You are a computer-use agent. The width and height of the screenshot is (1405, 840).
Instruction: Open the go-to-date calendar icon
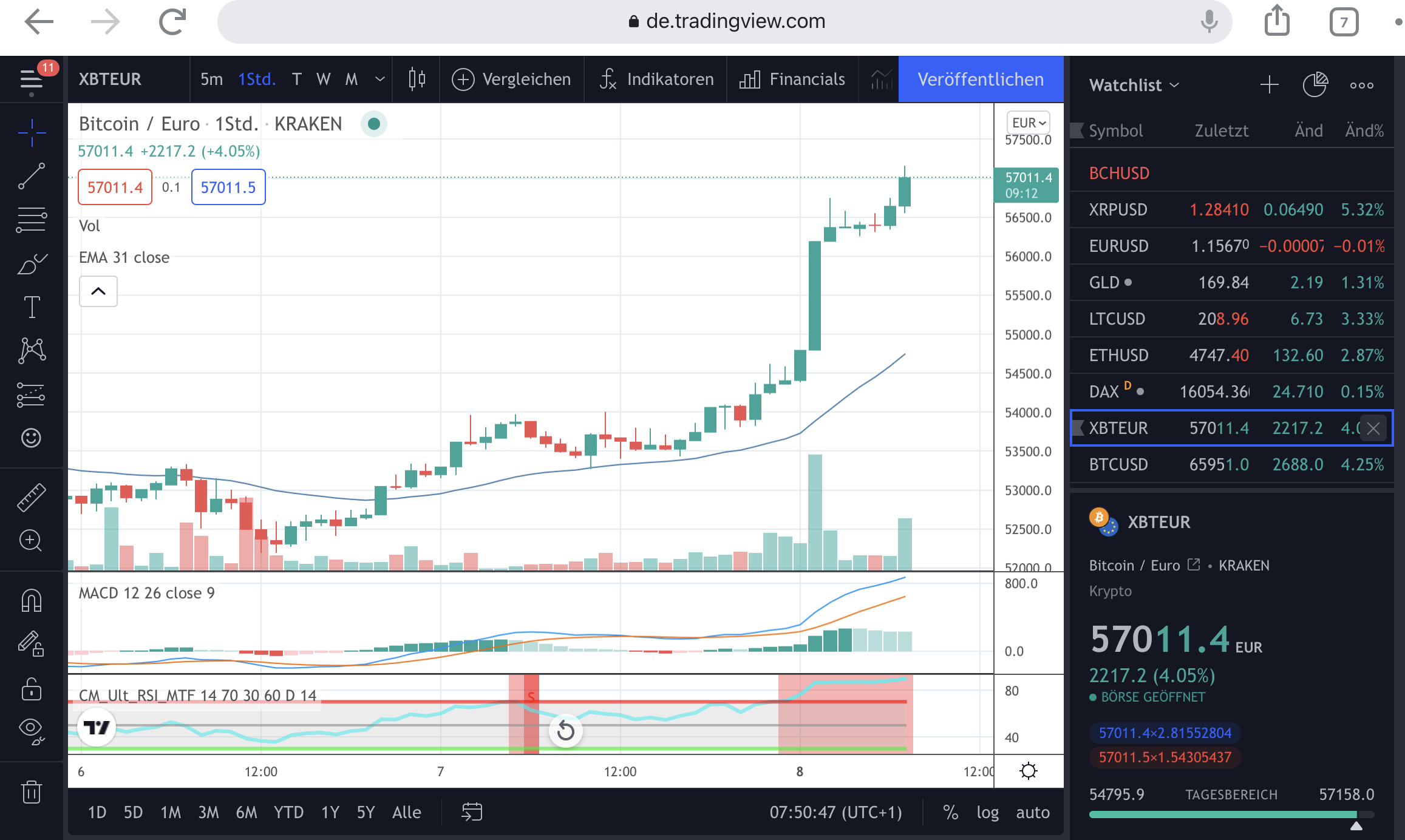[x=472, y=812]
